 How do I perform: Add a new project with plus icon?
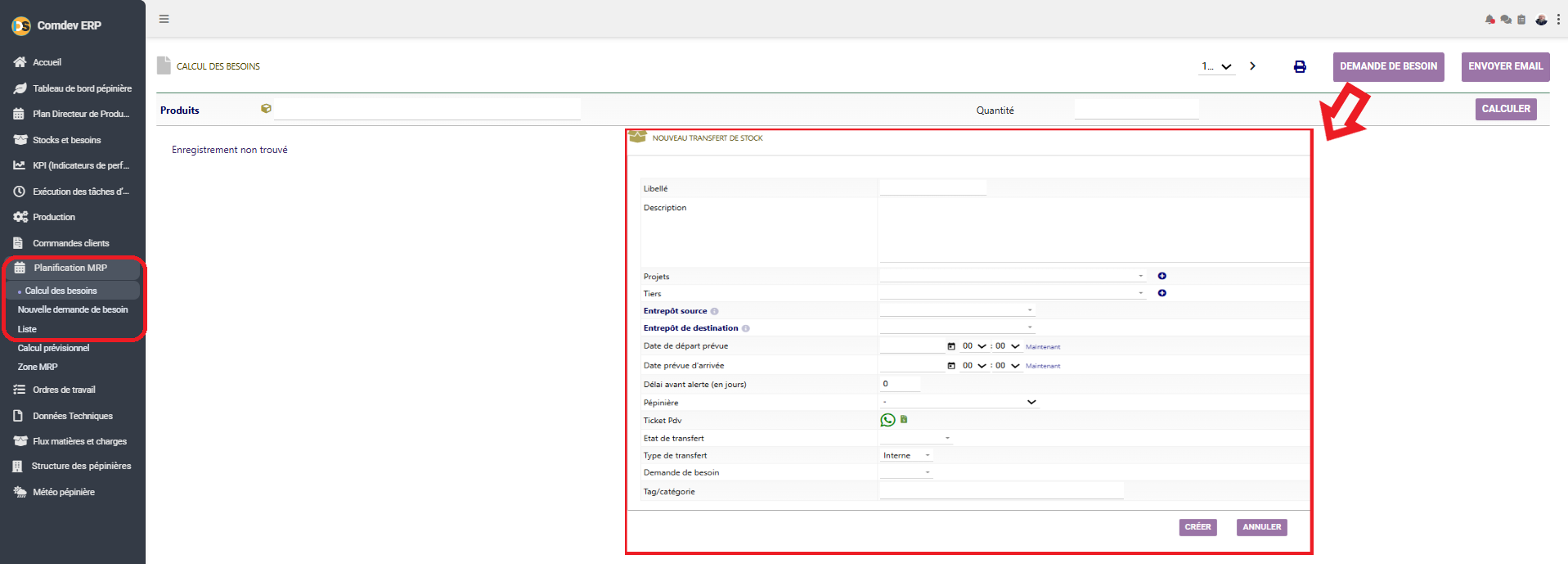(x=1162, y=276)
